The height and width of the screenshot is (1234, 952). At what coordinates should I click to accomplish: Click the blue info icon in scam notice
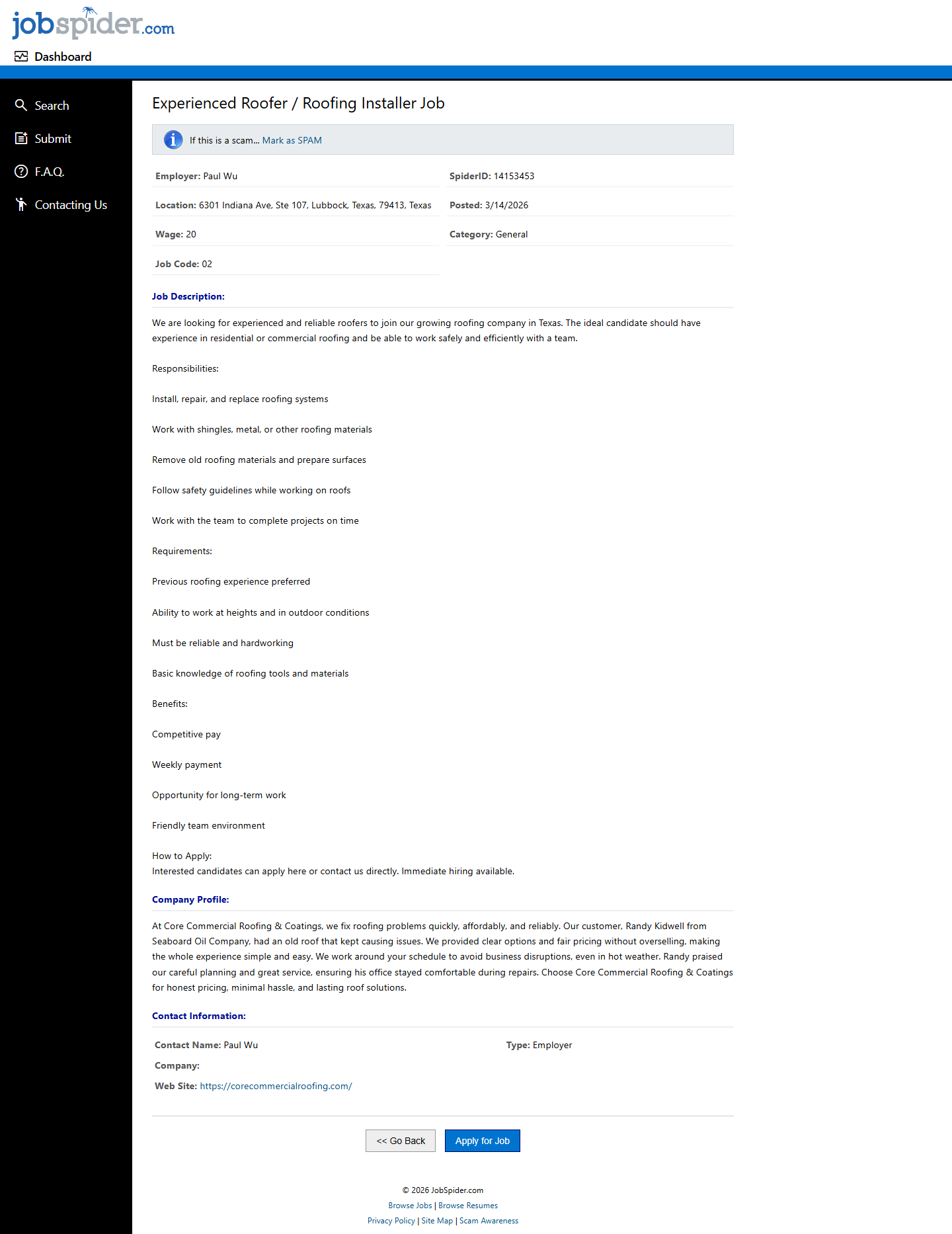(x=173, y=140)
